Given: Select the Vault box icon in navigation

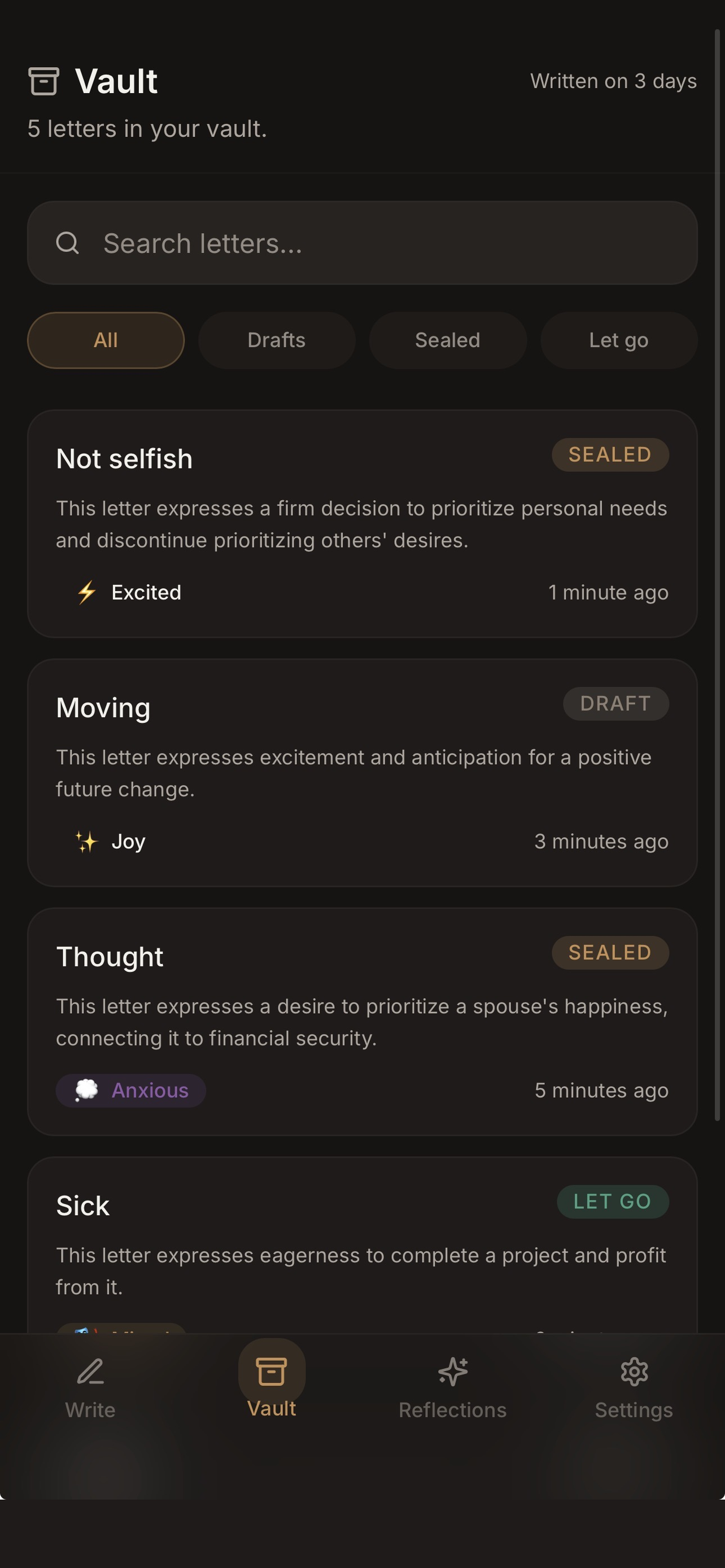Looking at the screenshot, I should [x=272, y=1371].
